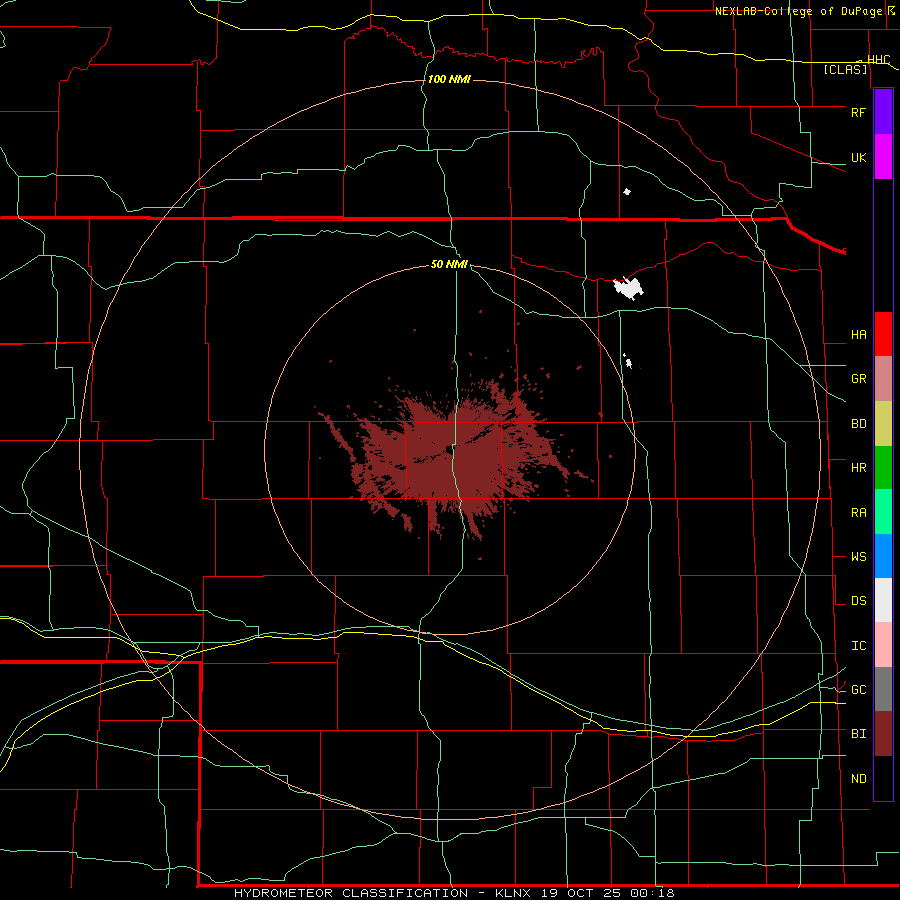
Task: Click the BD legend label
Action: click(x=858, y=424)
